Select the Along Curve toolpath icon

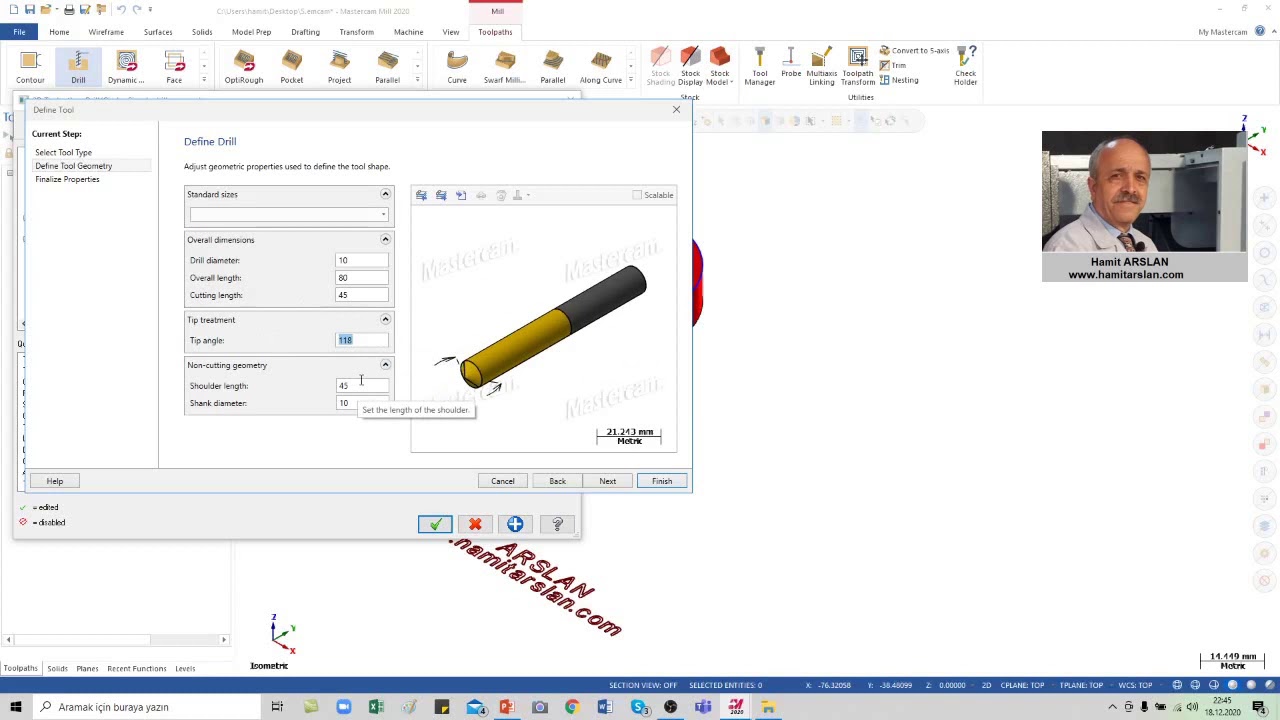(601, 67)
